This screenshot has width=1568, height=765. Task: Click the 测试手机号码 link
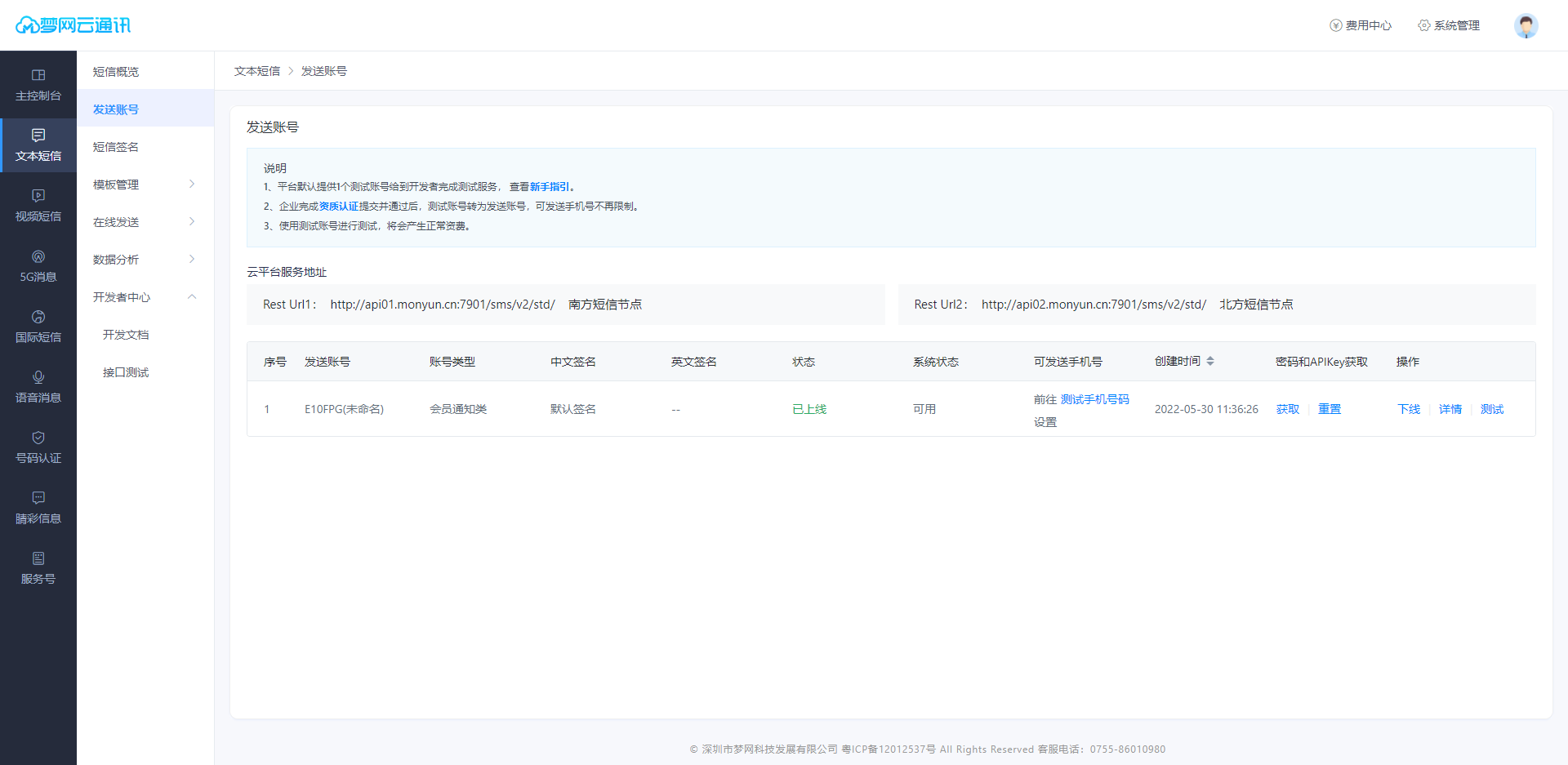pos(1094,399)
